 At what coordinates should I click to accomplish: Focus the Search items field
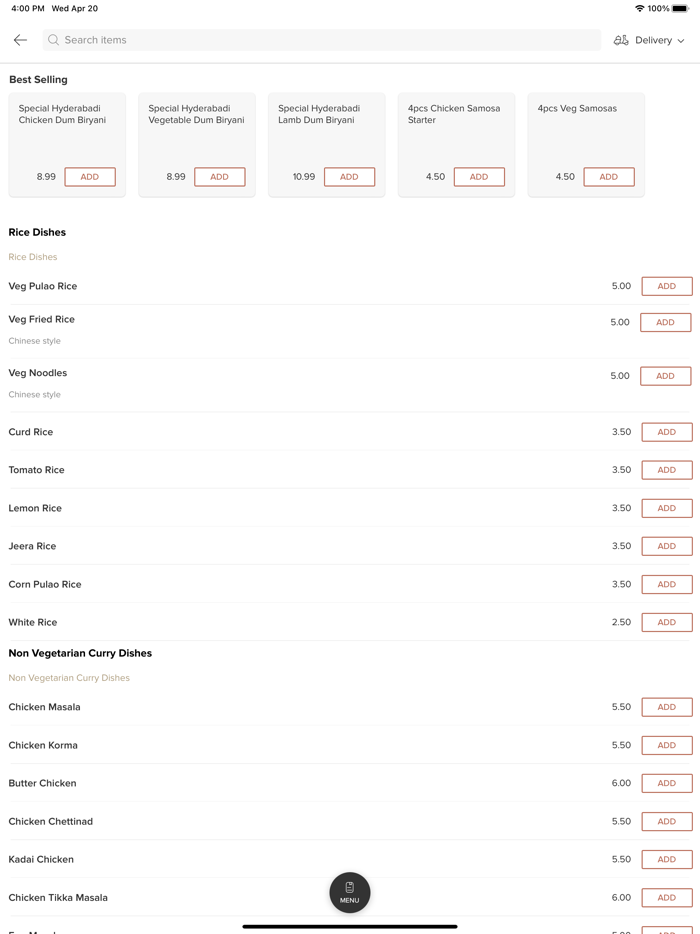pos(320,40)
